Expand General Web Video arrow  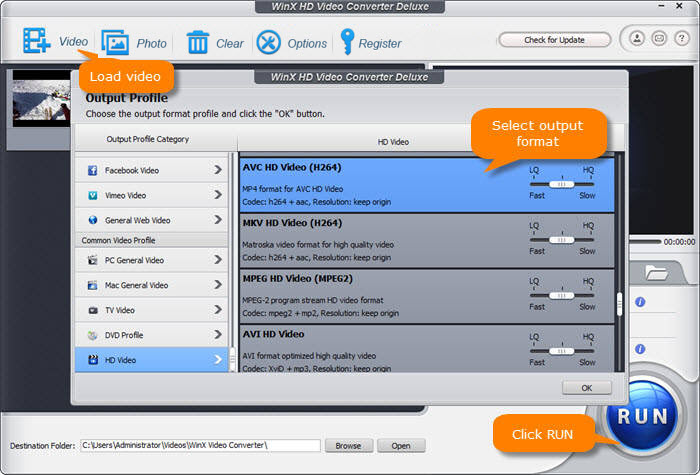[x=218, y=220]
